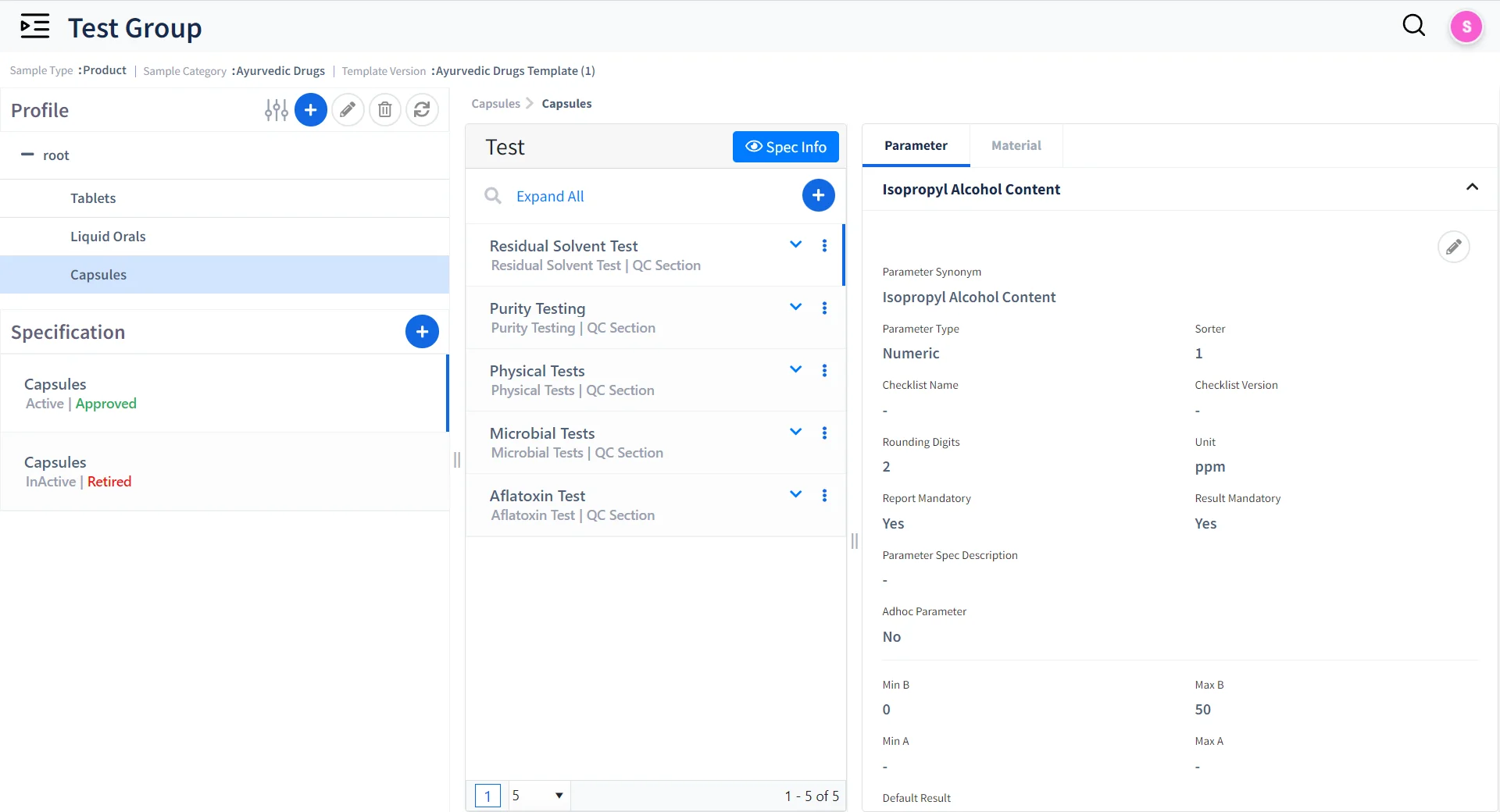
Task: Click the Spec Info button
Action: coord(785,147)
